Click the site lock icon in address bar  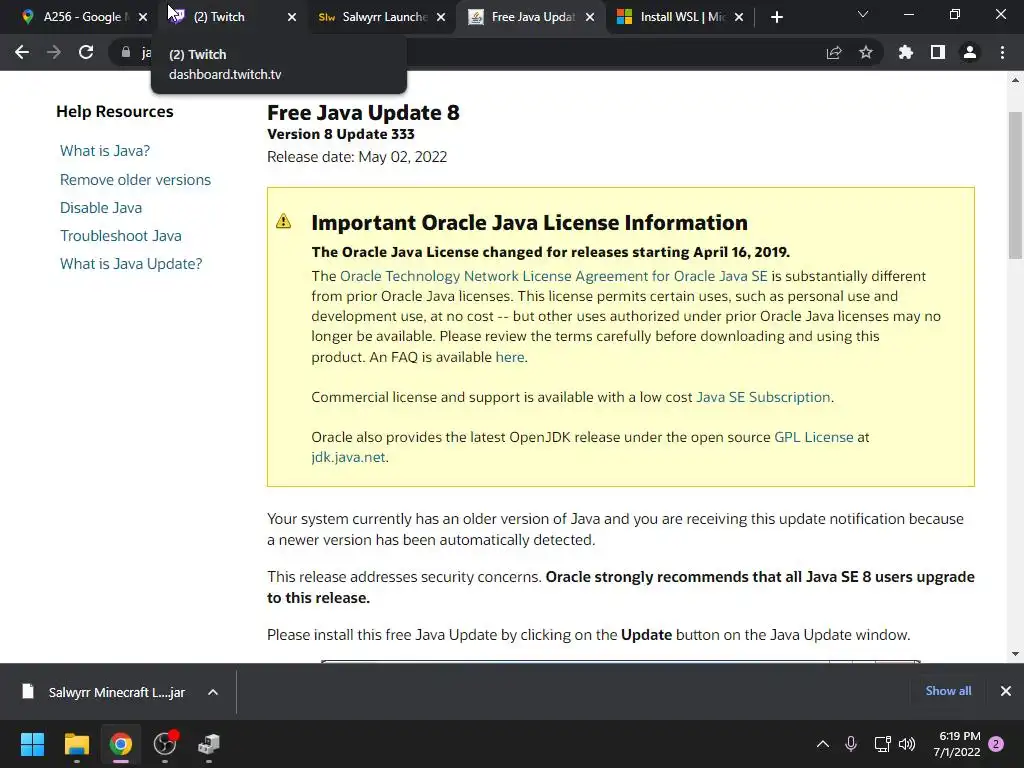tap(125, 52)
